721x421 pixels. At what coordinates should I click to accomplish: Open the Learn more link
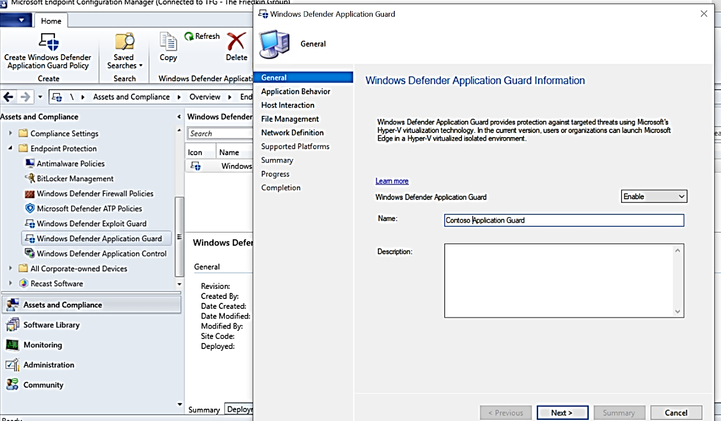(x=392, y=181)
